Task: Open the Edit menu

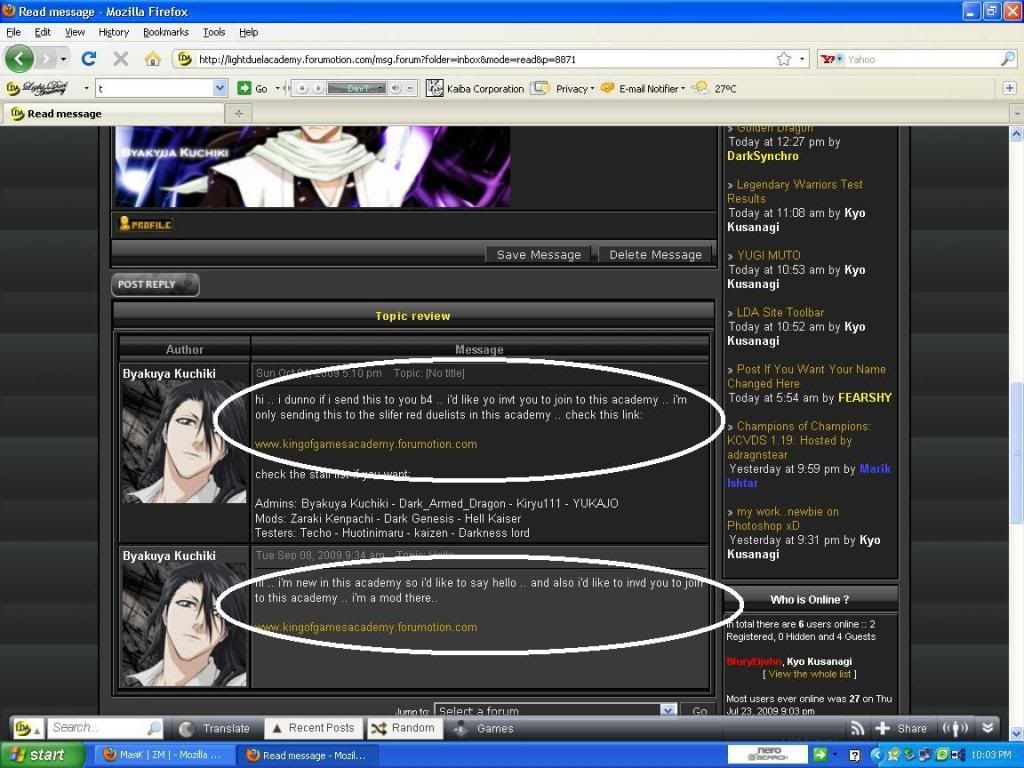Action: coord(42,32)
